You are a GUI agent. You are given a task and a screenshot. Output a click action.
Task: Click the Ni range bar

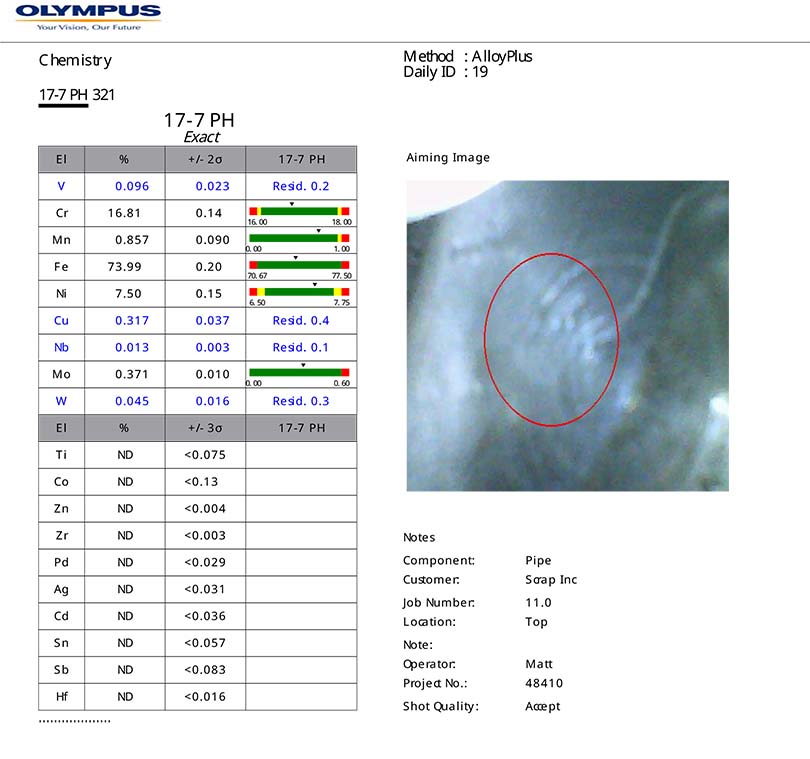point(299,292)
